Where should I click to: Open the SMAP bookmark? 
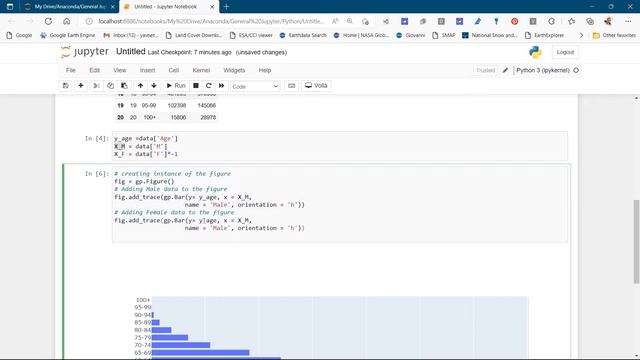coord(444,36)
